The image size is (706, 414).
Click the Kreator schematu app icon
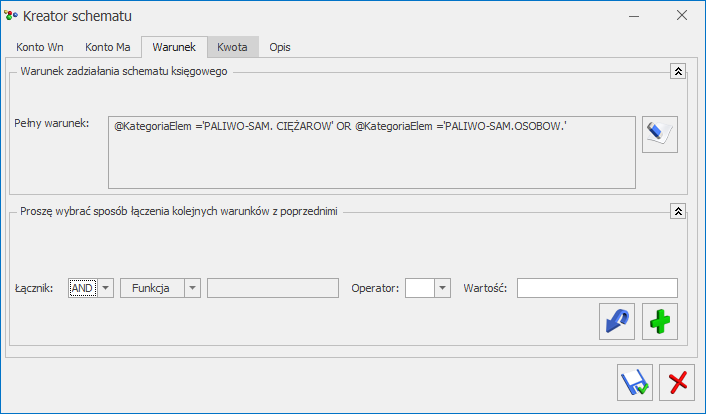11,16
